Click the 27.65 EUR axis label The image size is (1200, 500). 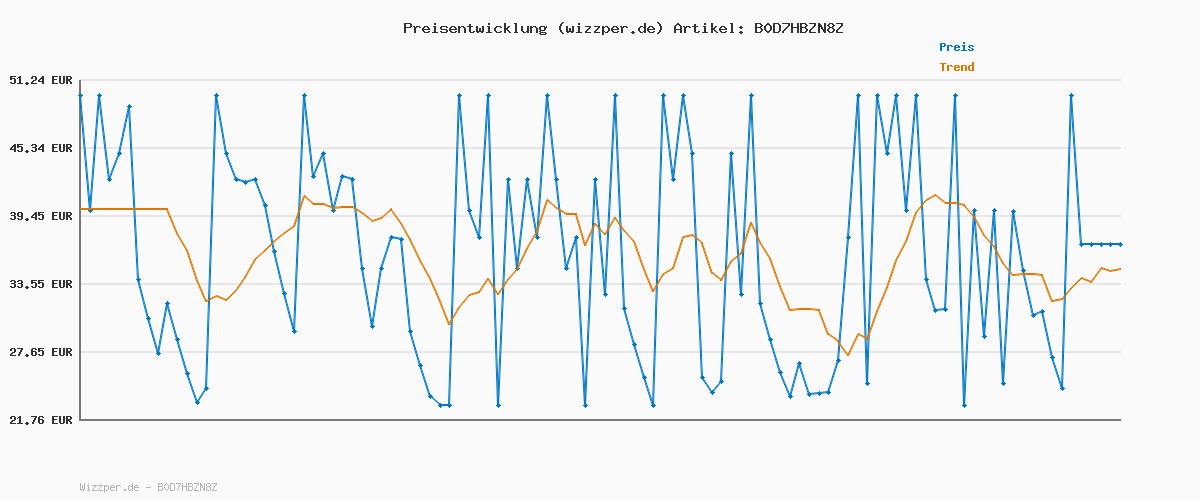(x=41, y=352)
